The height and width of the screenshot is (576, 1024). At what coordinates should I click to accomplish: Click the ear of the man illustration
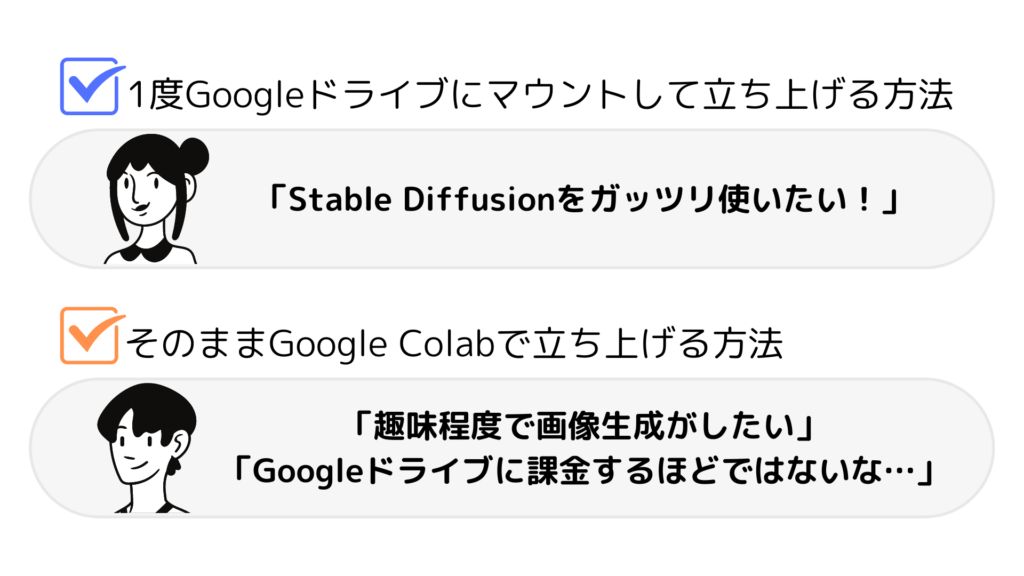[180, 445]
